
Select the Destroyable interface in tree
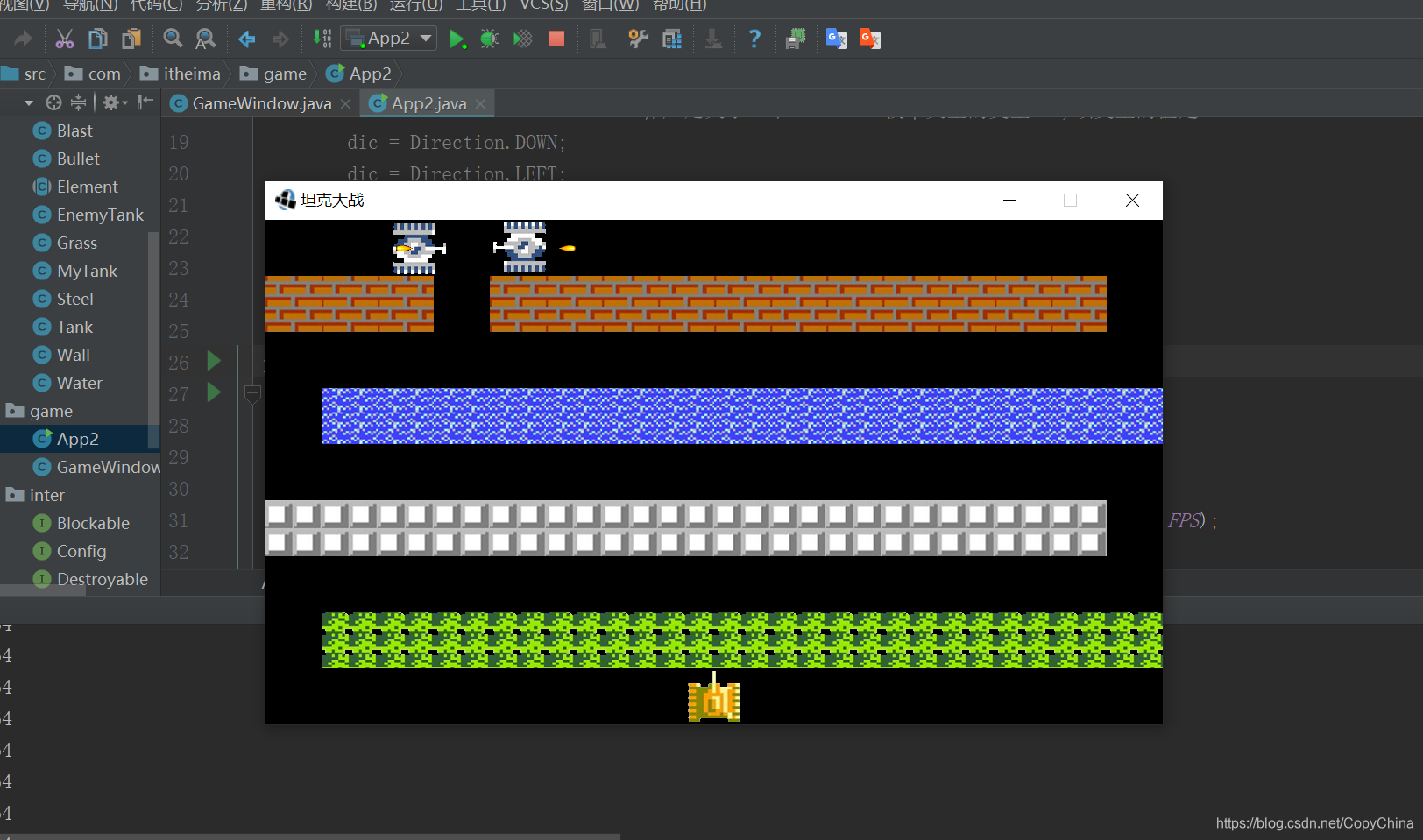coord(102,579)
